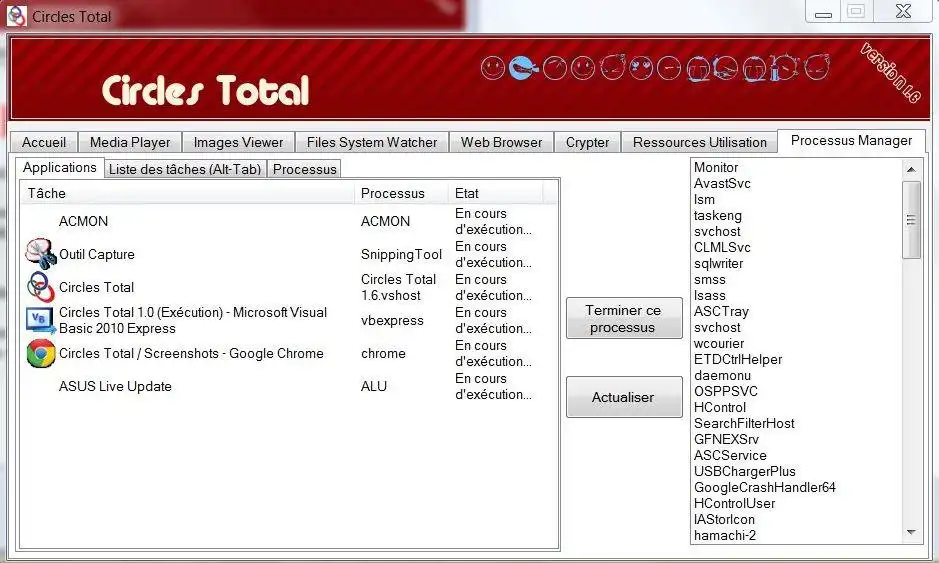939x563 pixels.
Task: Select wcourier in the process list
Action: tap(719, 344)
